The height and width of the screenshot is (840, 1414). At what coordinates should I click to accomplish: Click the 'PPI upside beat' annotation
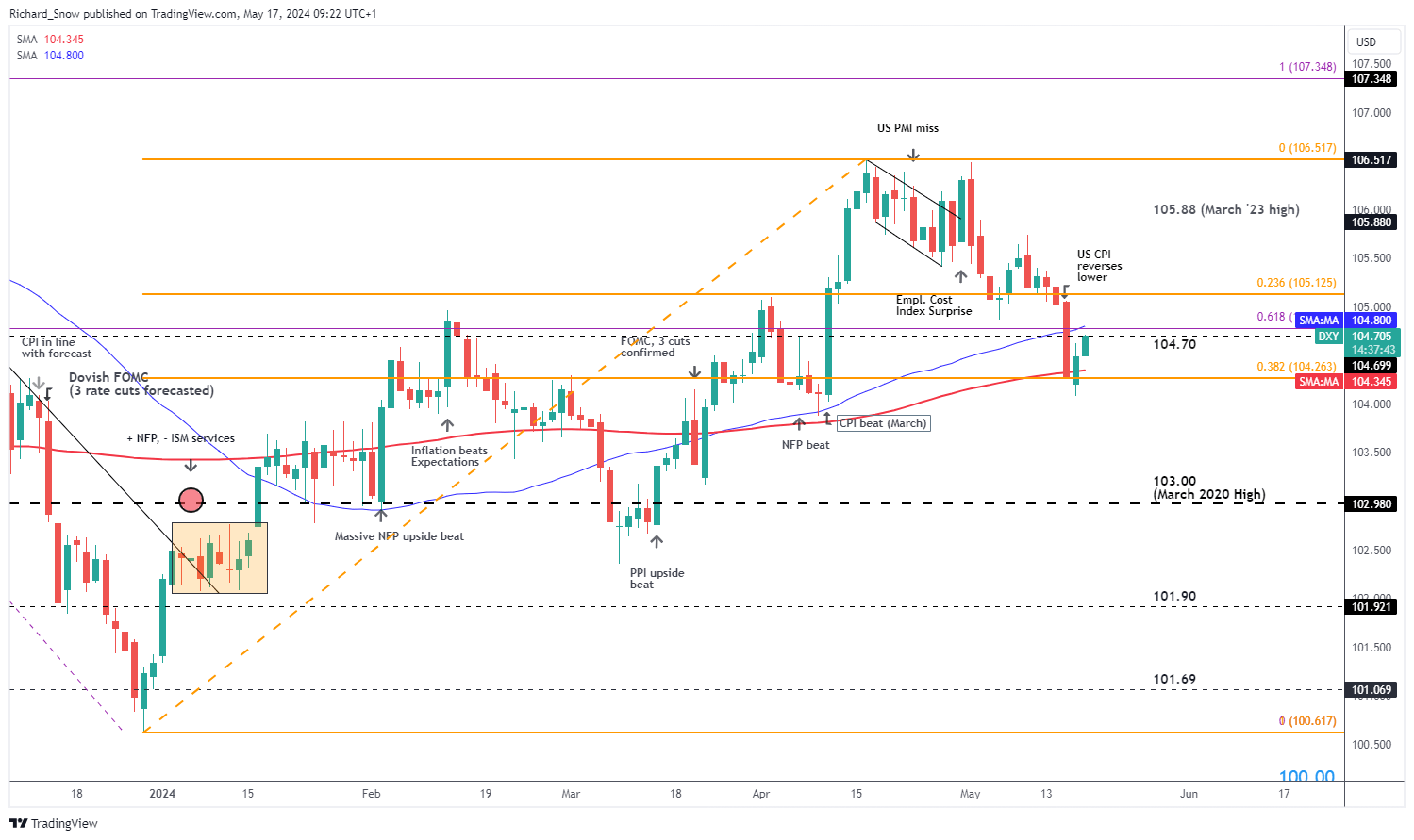coord(657,579)
